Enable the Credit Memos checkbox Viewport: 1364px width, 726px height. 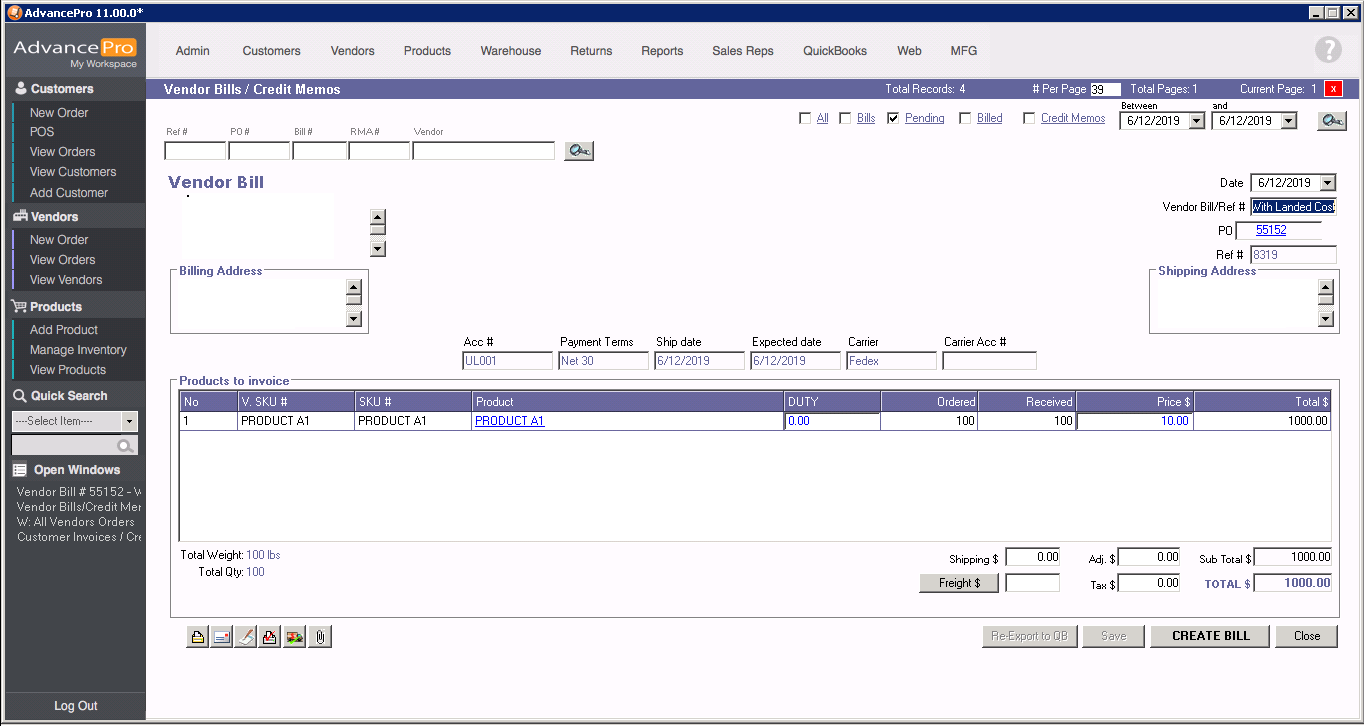tap(1029, 118)
